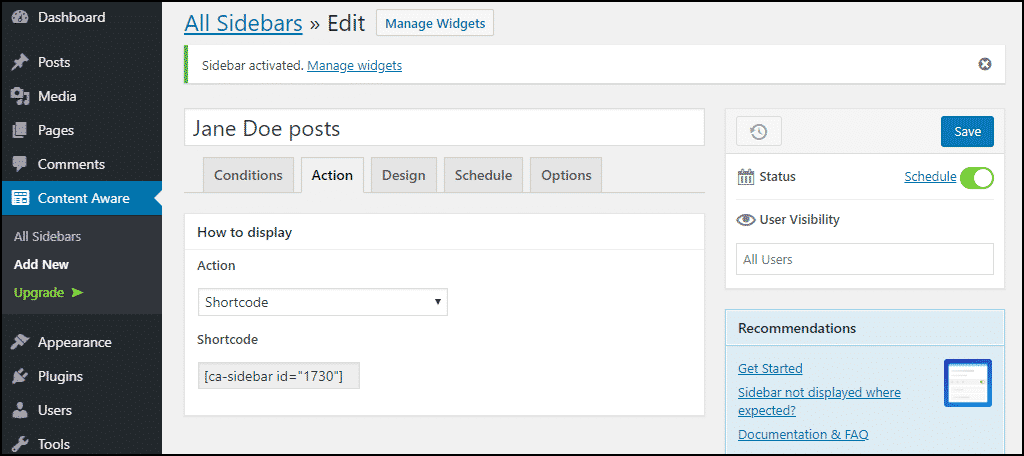
Task: Click the Jane Doe posts title field
Action: [444, 127]
